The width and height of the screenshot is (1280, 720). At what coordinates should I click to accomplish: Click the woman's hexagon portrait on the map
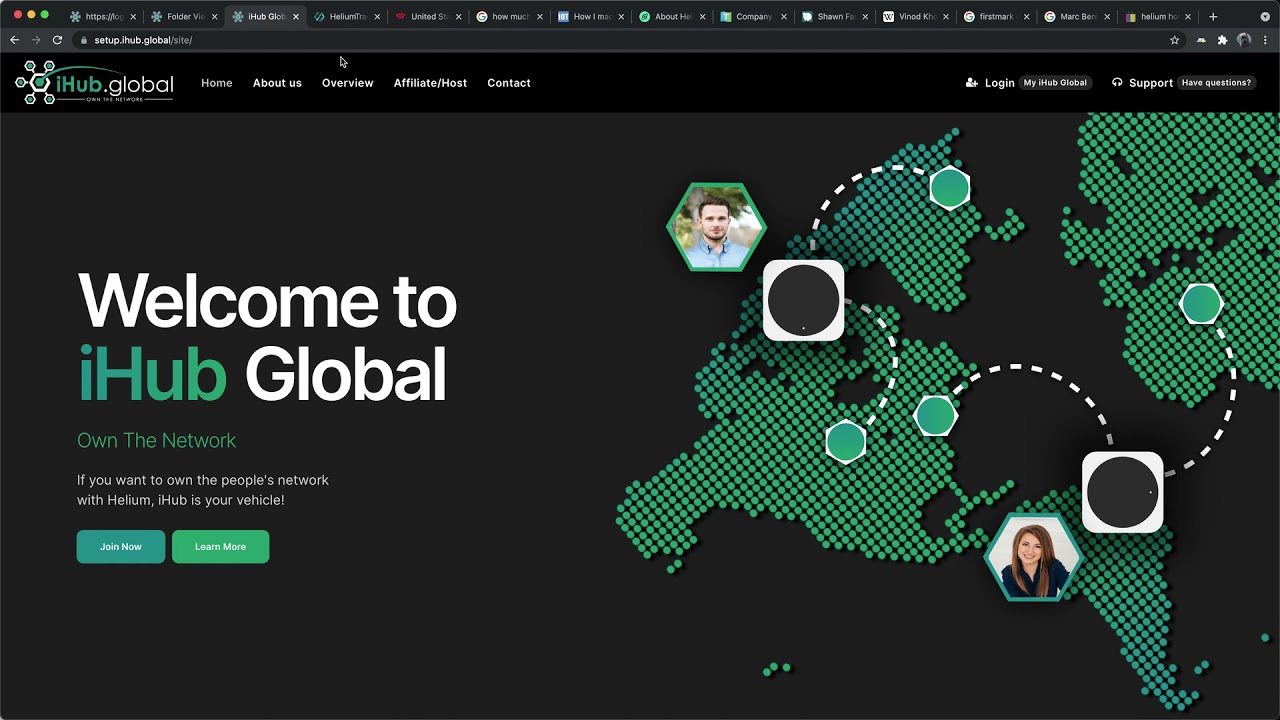point(1033,557)
